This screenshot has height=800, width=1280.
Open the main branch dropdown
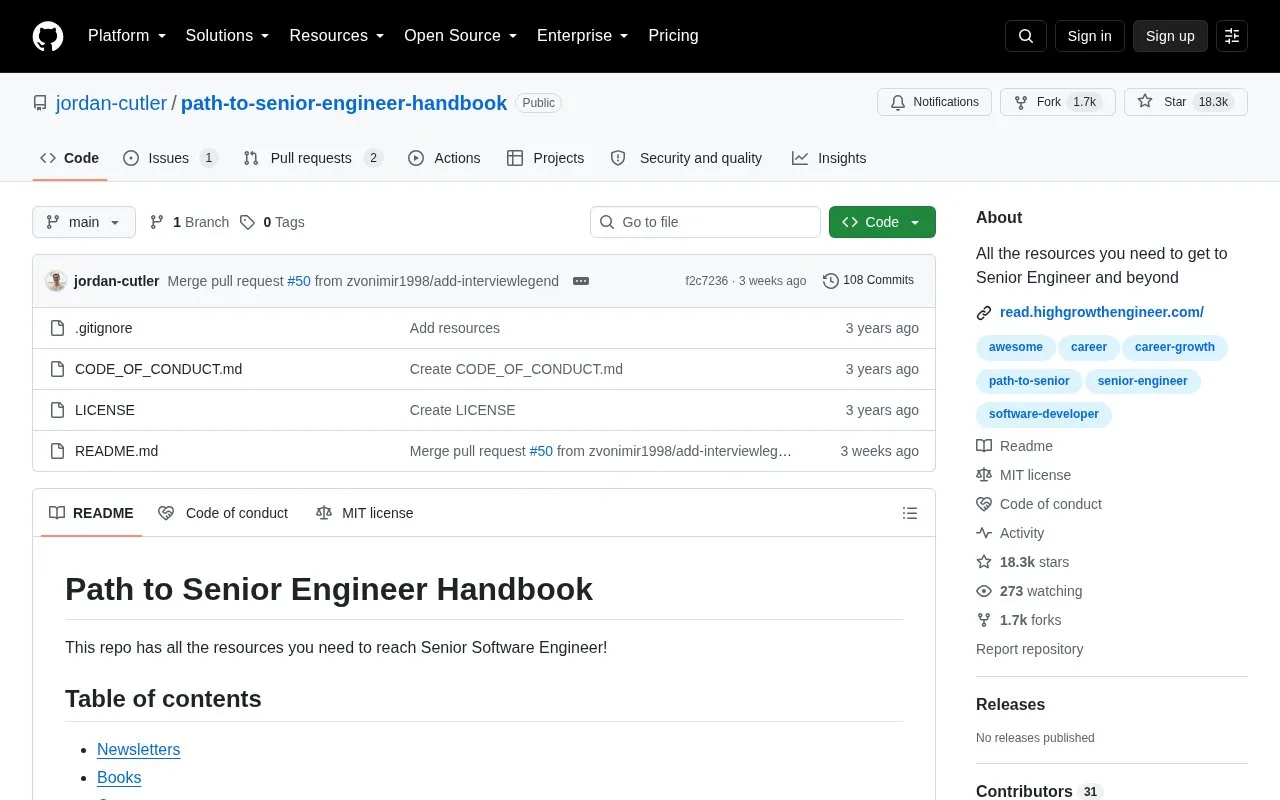84,222
